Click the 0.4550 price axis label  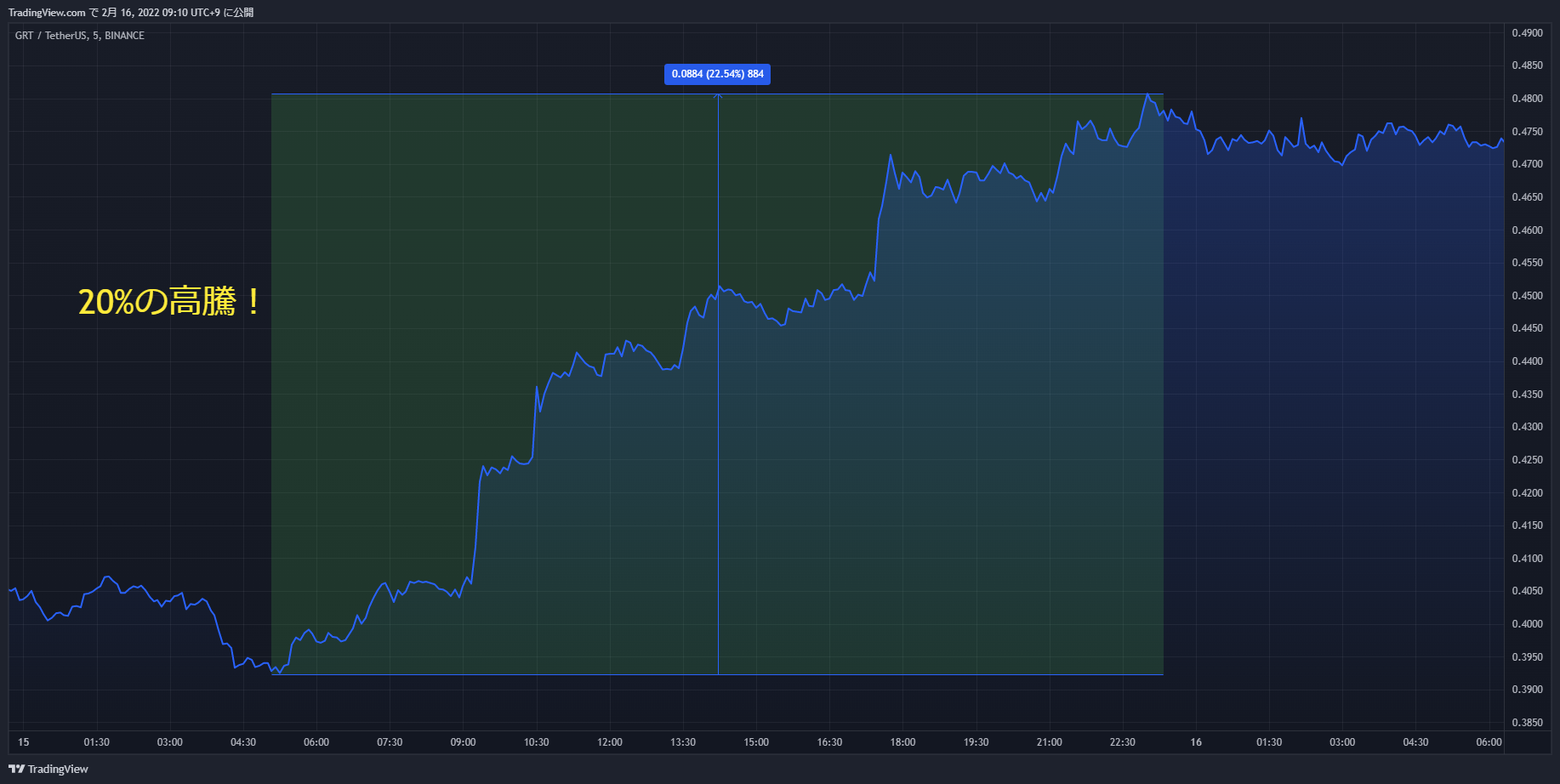click(x=1527, y=263)
